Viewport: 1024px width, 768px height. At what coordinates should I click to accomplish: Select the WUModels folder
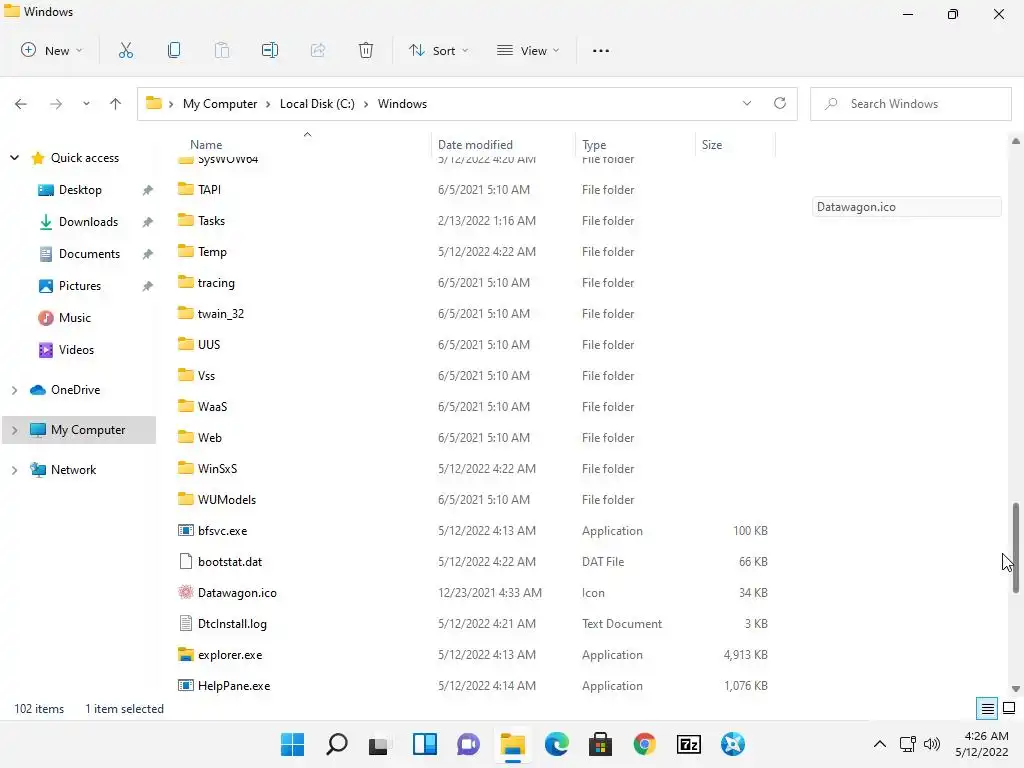[227, 500]
